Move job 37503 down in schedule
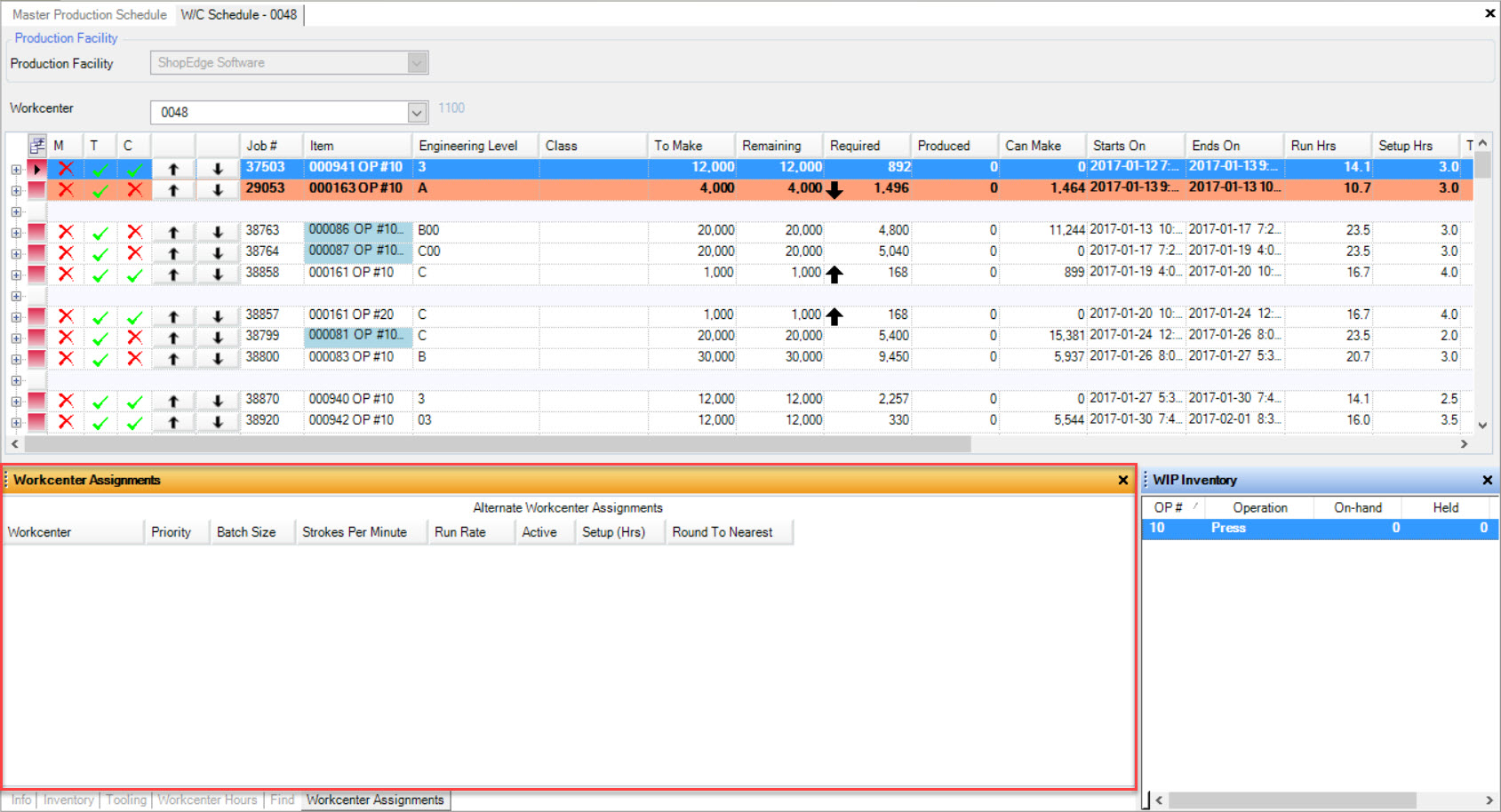1501x812 pixels. 218,168
